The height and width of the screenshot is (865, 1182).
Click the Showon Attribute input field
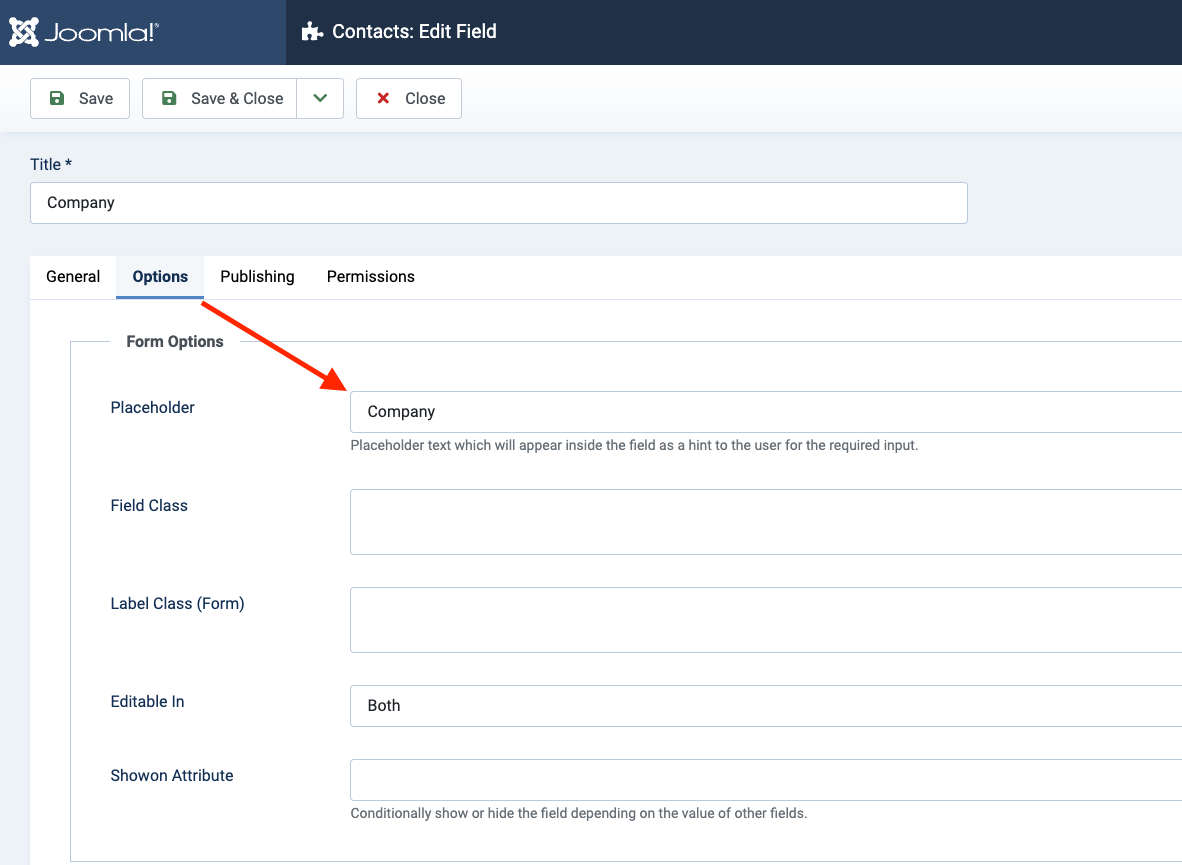(765, 780)
